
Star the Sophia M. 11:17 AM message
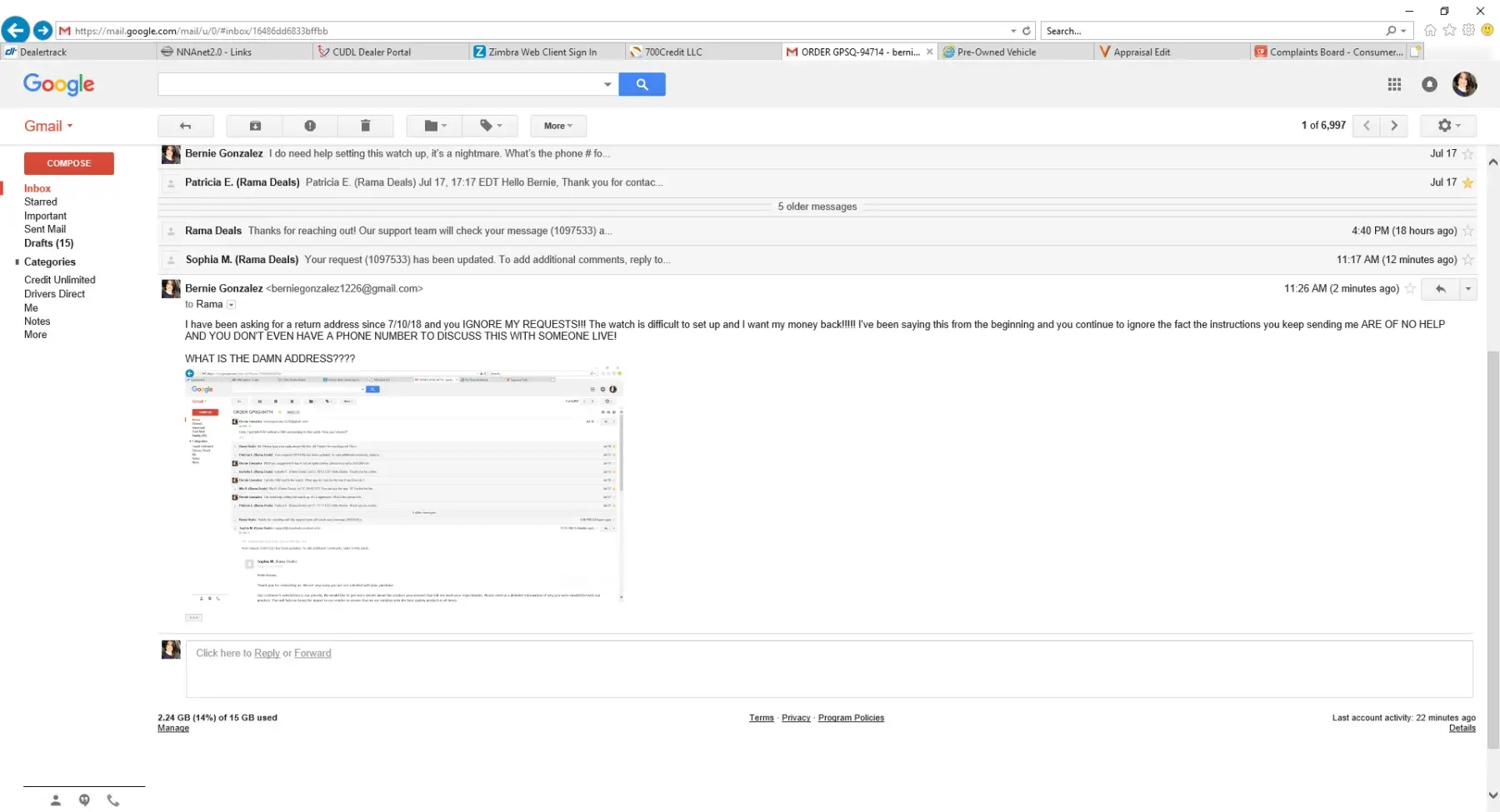click(x=1467, y=260)
